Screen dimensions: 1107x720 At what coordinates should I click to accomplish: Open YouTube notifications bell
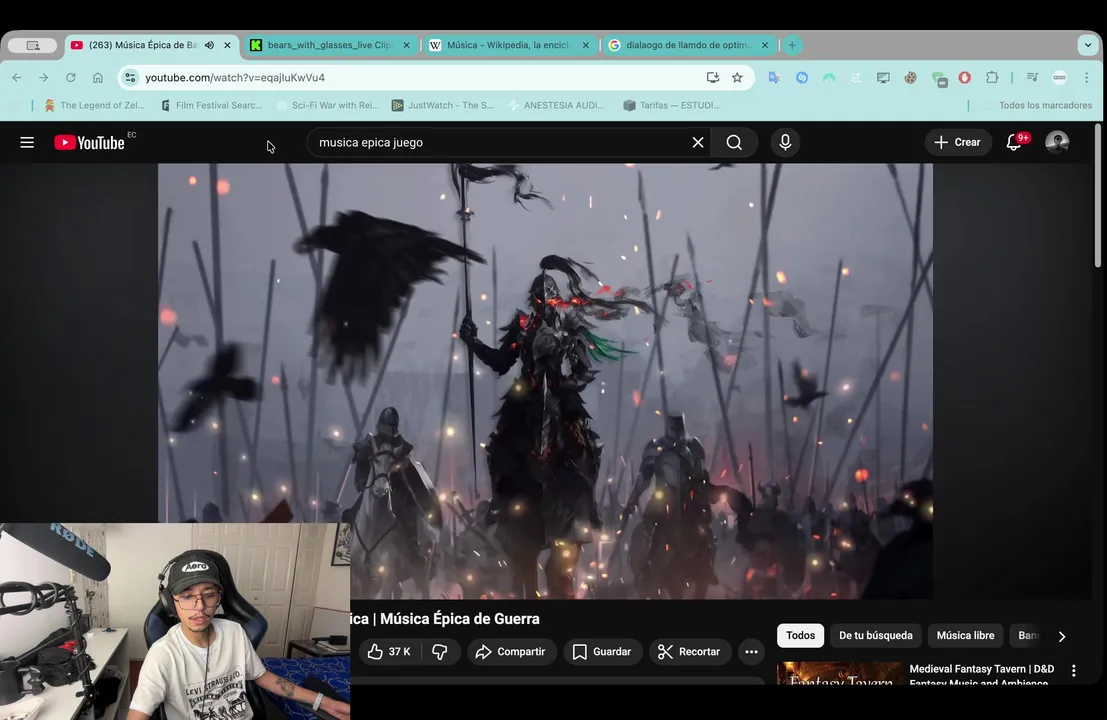(x=1014, y=143)
